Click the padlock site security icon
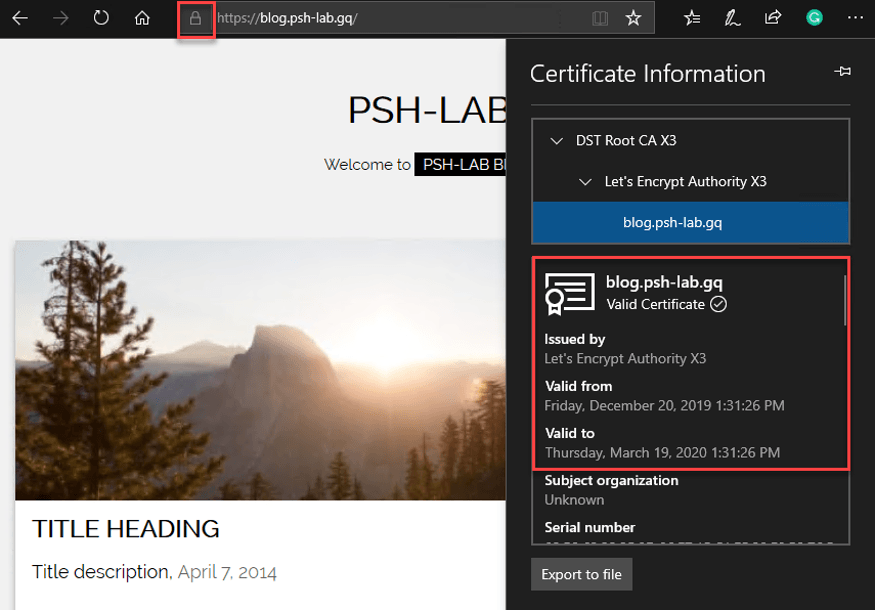The image size is (875, 610). click(x=196, y=18)
